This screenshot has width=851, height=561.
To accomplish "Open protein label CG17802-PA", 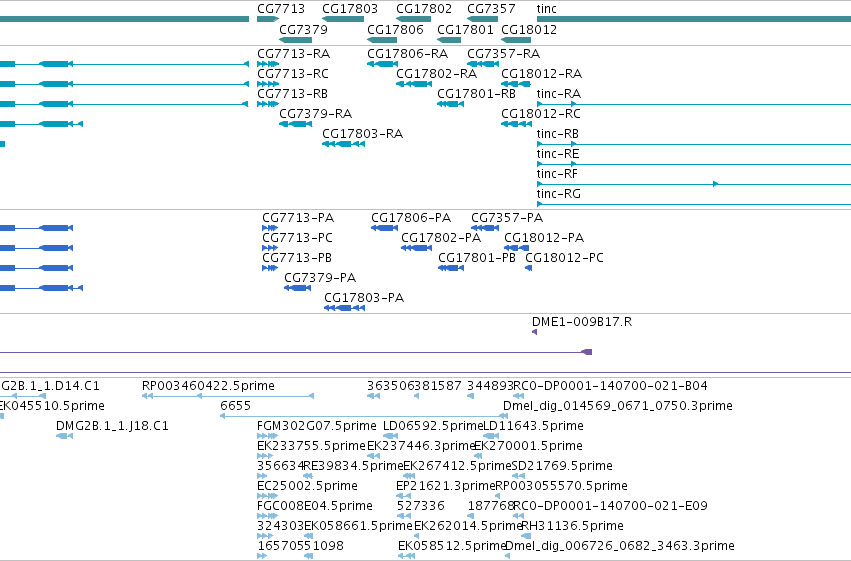I will [441, 238].
